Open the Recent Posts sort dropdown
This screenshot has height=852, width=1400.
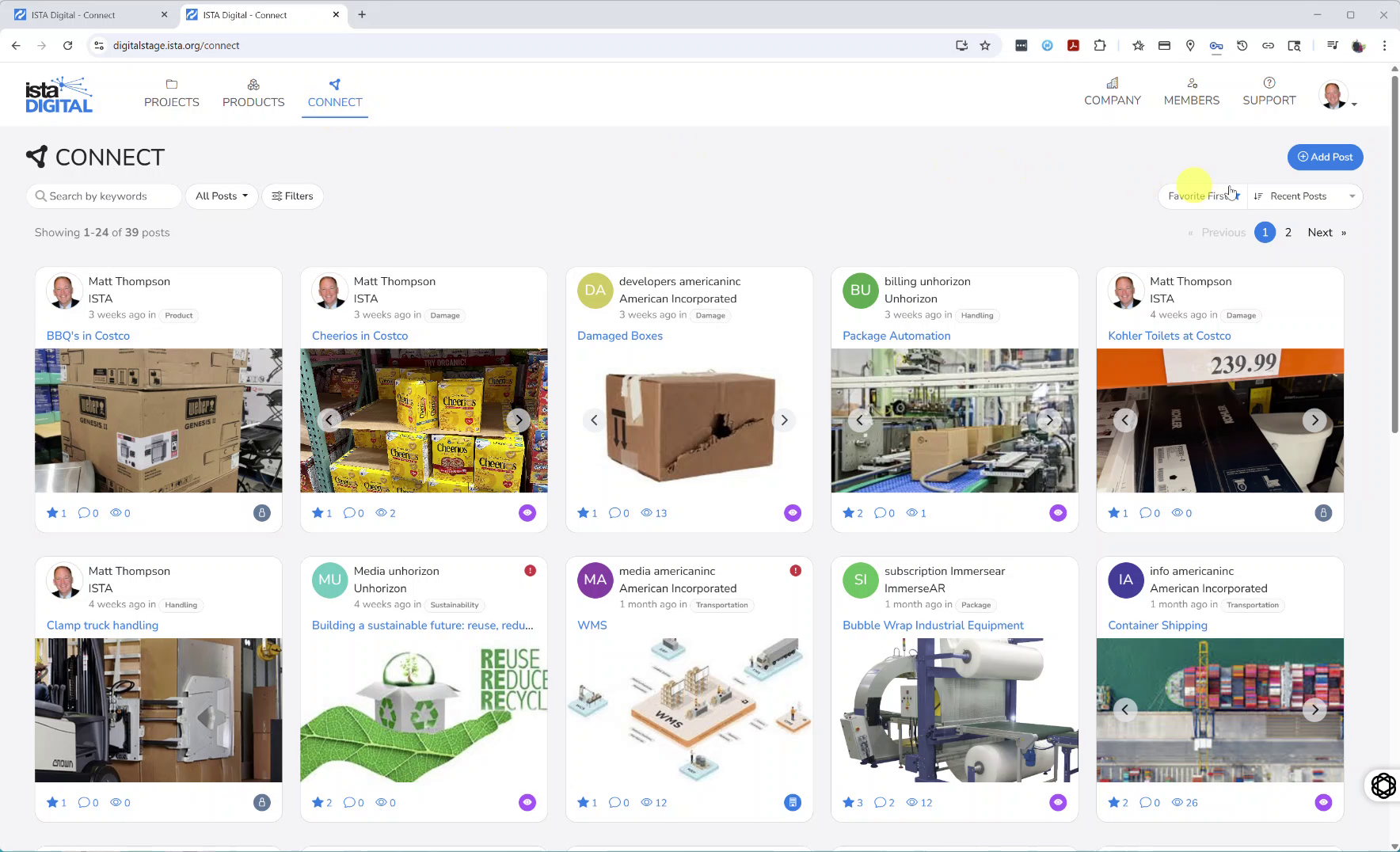(x=1305, y=196)
